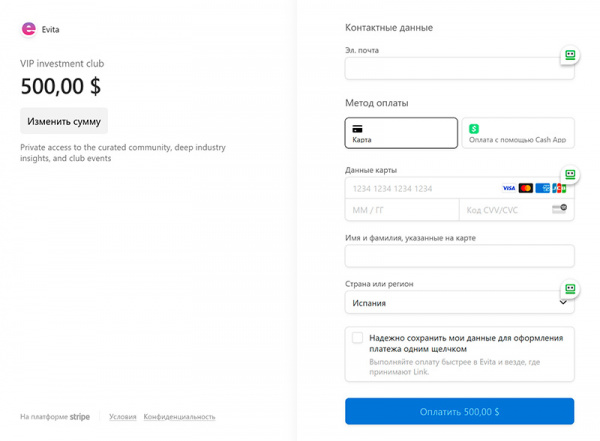Open password manager icon by email field
This screenshot has height=441, width=600.
click(x=570, y=56)
